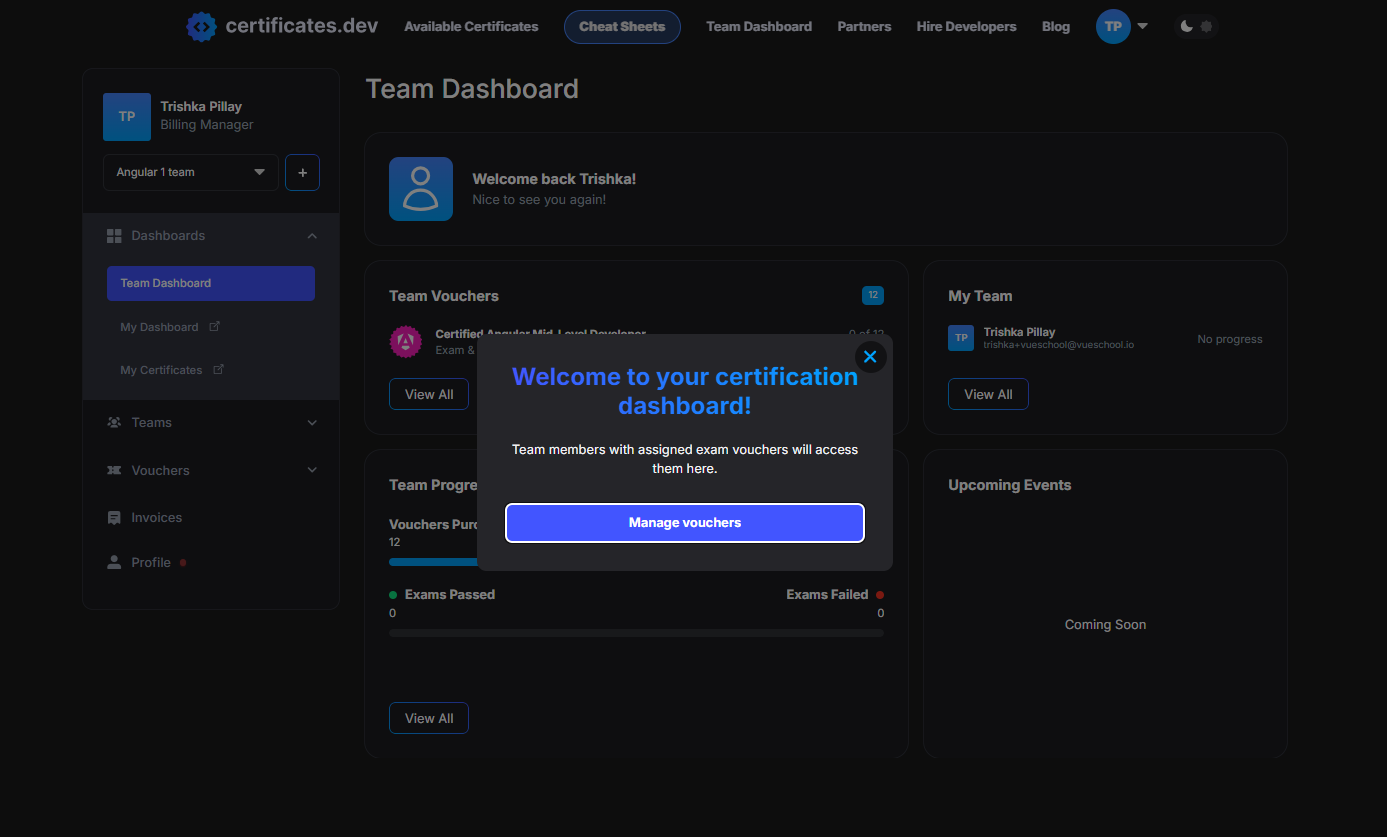Open the Angular 1 team dropdown
This screenshot has height=837, width=1387.
pyautogui.click(x=190, y=172)
